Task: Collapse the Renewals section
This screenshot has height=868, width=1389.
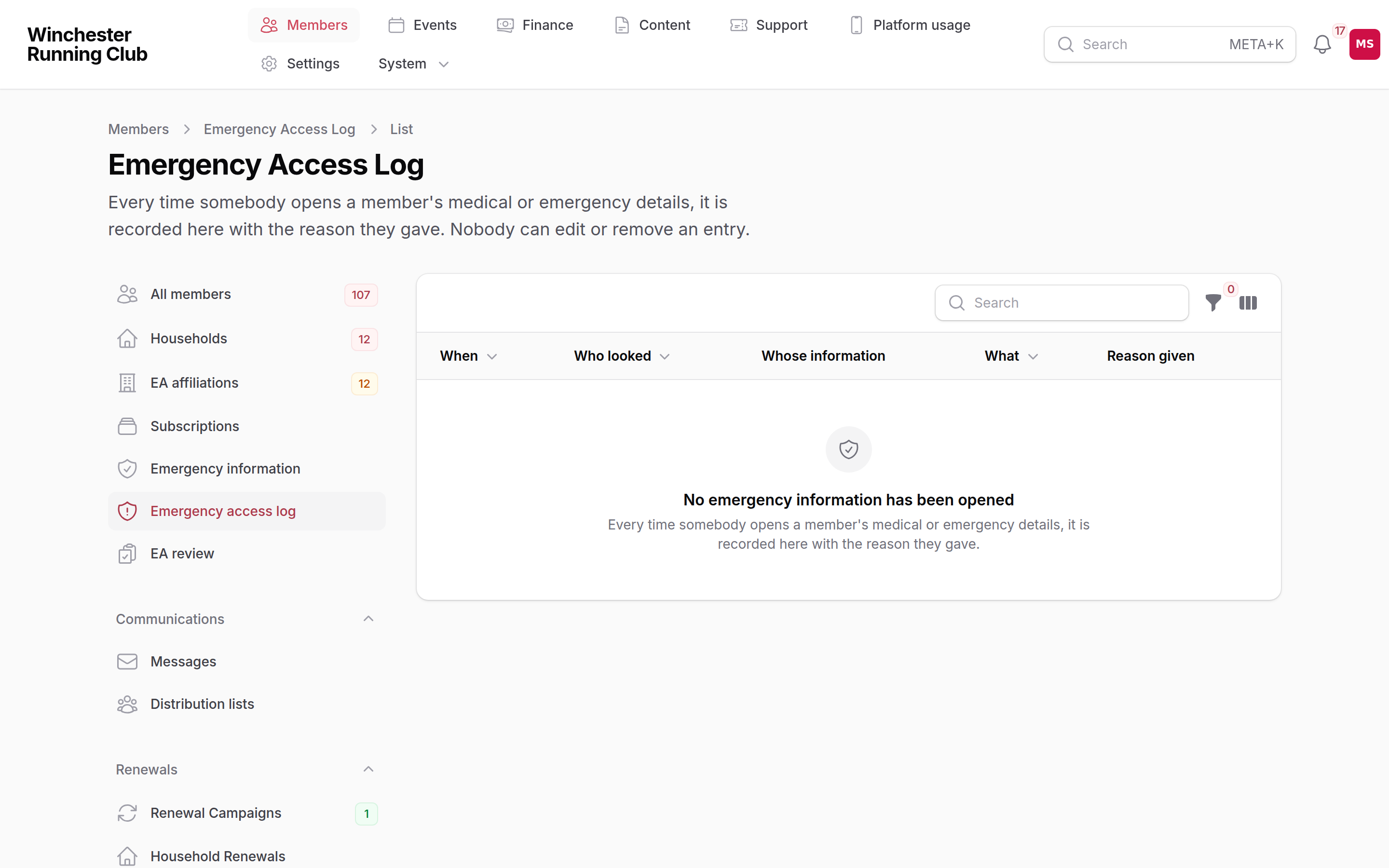Action: pyautogui.click(x=368, y=769)
